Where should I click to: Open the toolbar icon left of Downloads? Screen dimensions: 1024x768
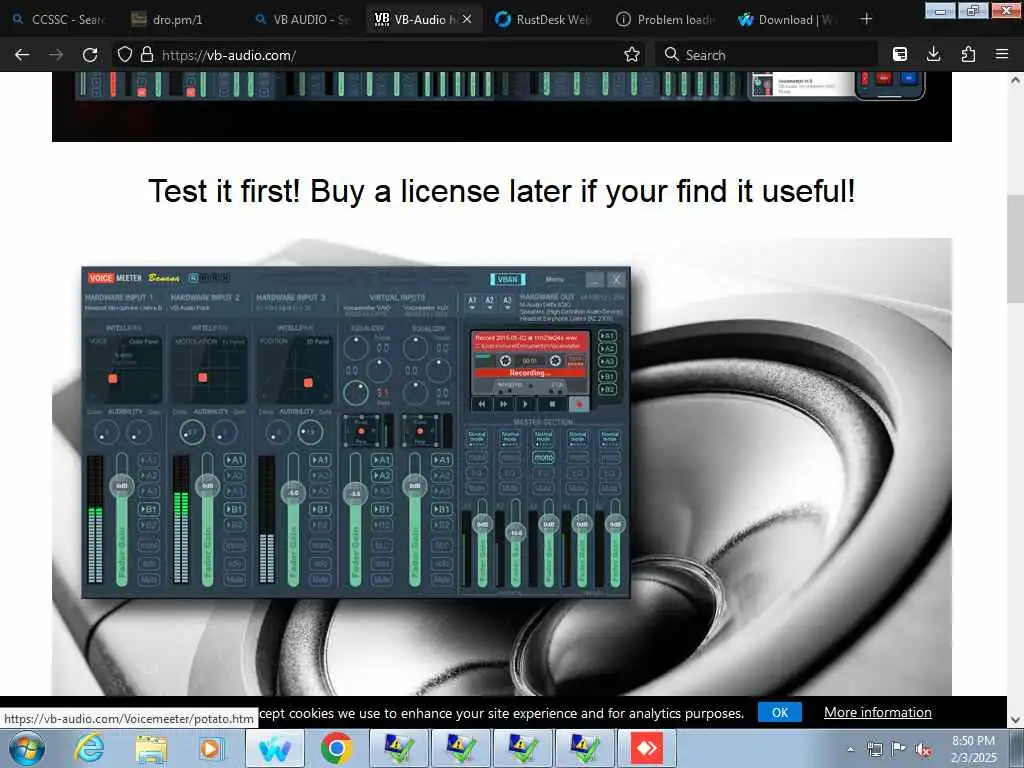pos(900,55)
